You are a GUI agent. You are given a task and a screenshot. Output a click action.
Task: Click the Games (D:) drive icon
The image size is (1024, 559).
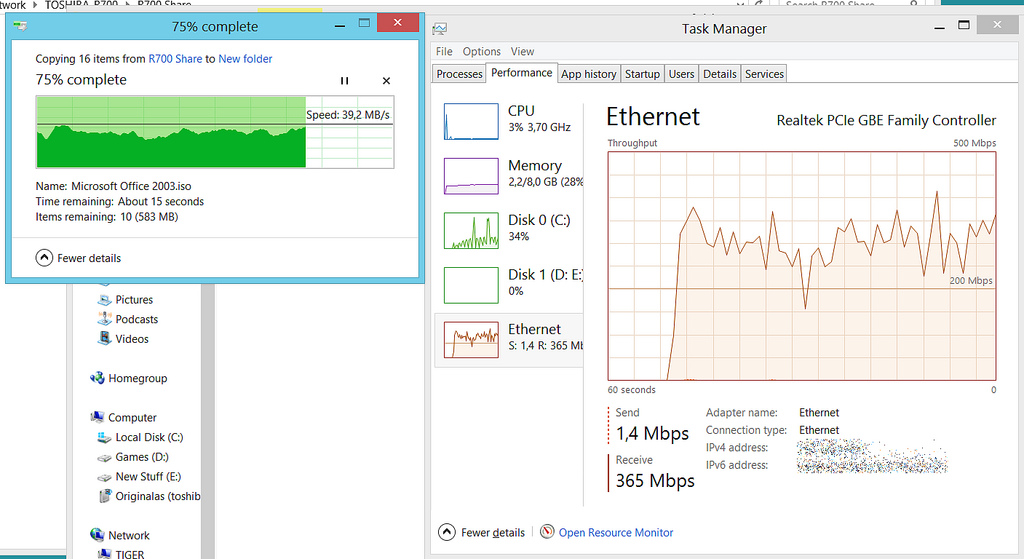(104, 457)
